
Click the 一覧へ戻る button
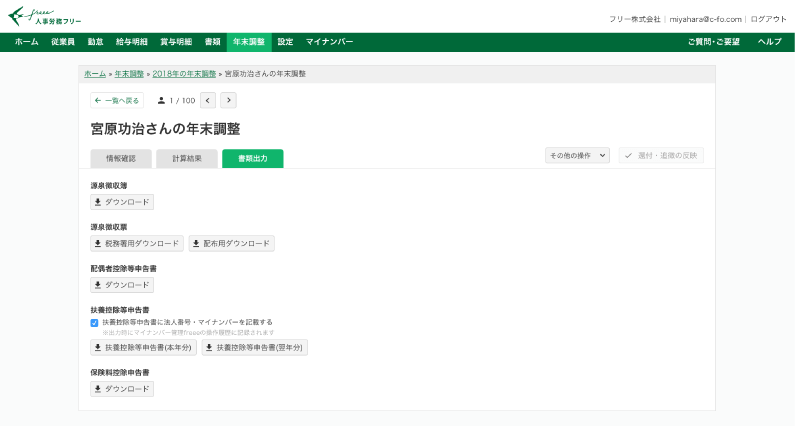(117, 100)
